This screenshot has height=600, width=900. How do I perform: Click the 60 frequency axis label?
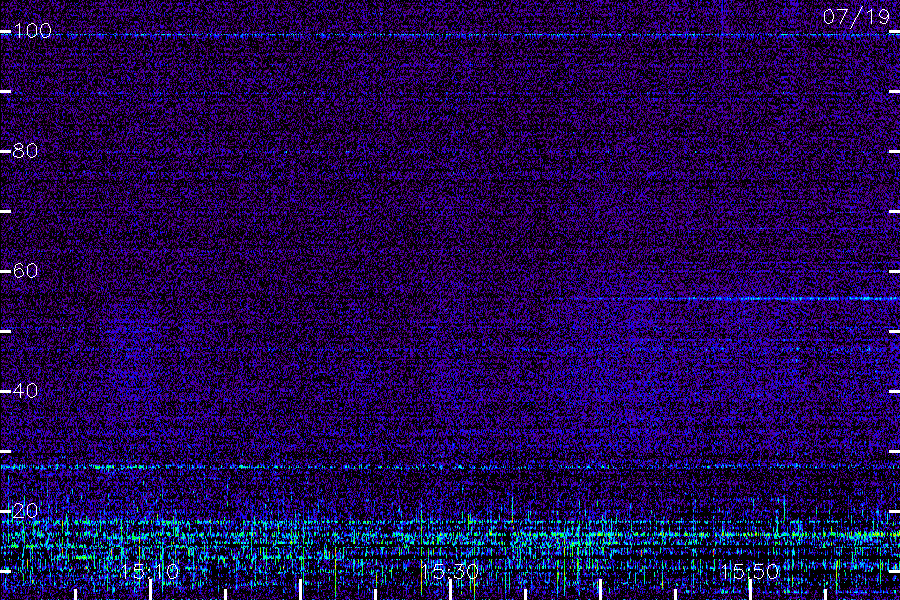[25, 270]
